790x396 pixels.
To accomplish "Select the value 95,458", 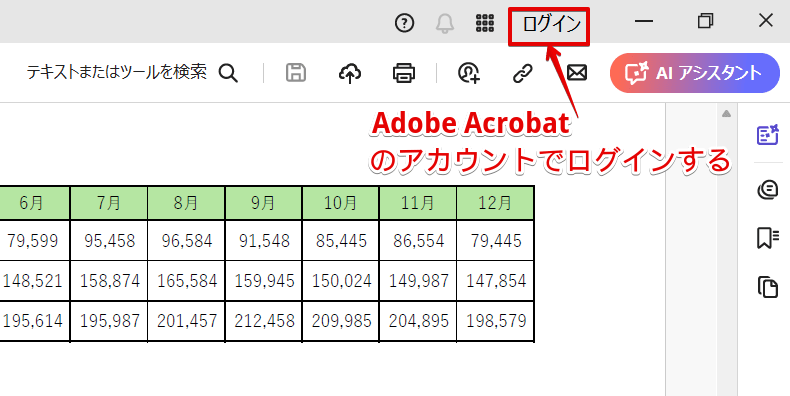I will coord(110,241).
